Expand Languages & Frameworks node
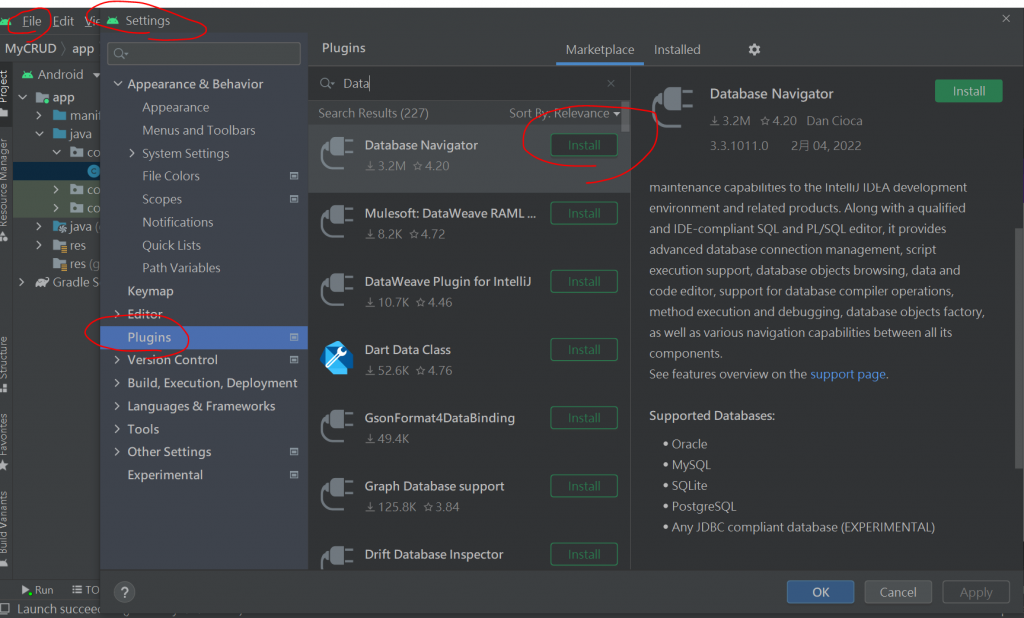The height and width of the screenshot is (618, 1024). coord(118,406)
